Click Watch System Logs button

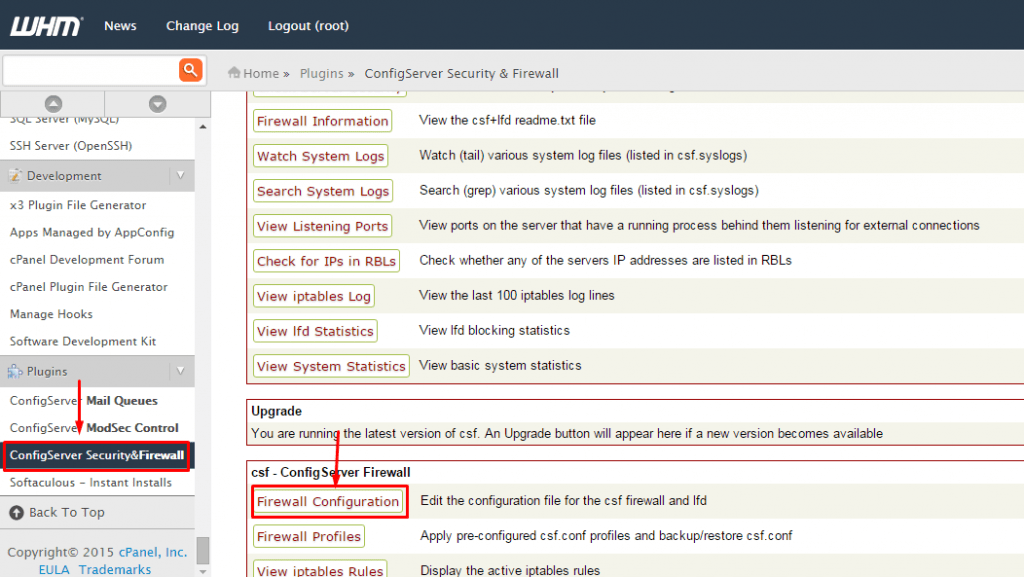click(x=320, y=156)
